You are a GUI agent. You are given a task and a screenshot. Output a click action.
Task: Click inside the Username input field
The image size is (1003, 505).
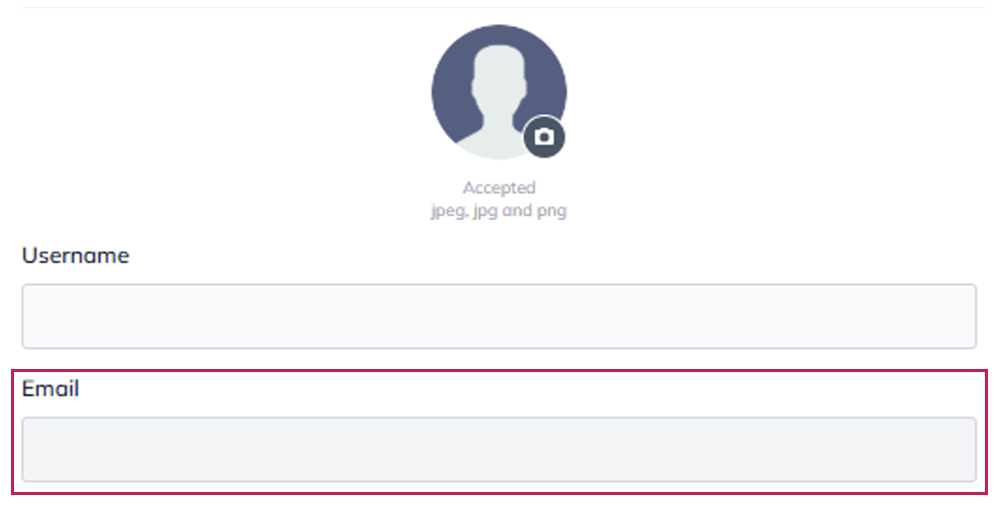click(498, 316)
